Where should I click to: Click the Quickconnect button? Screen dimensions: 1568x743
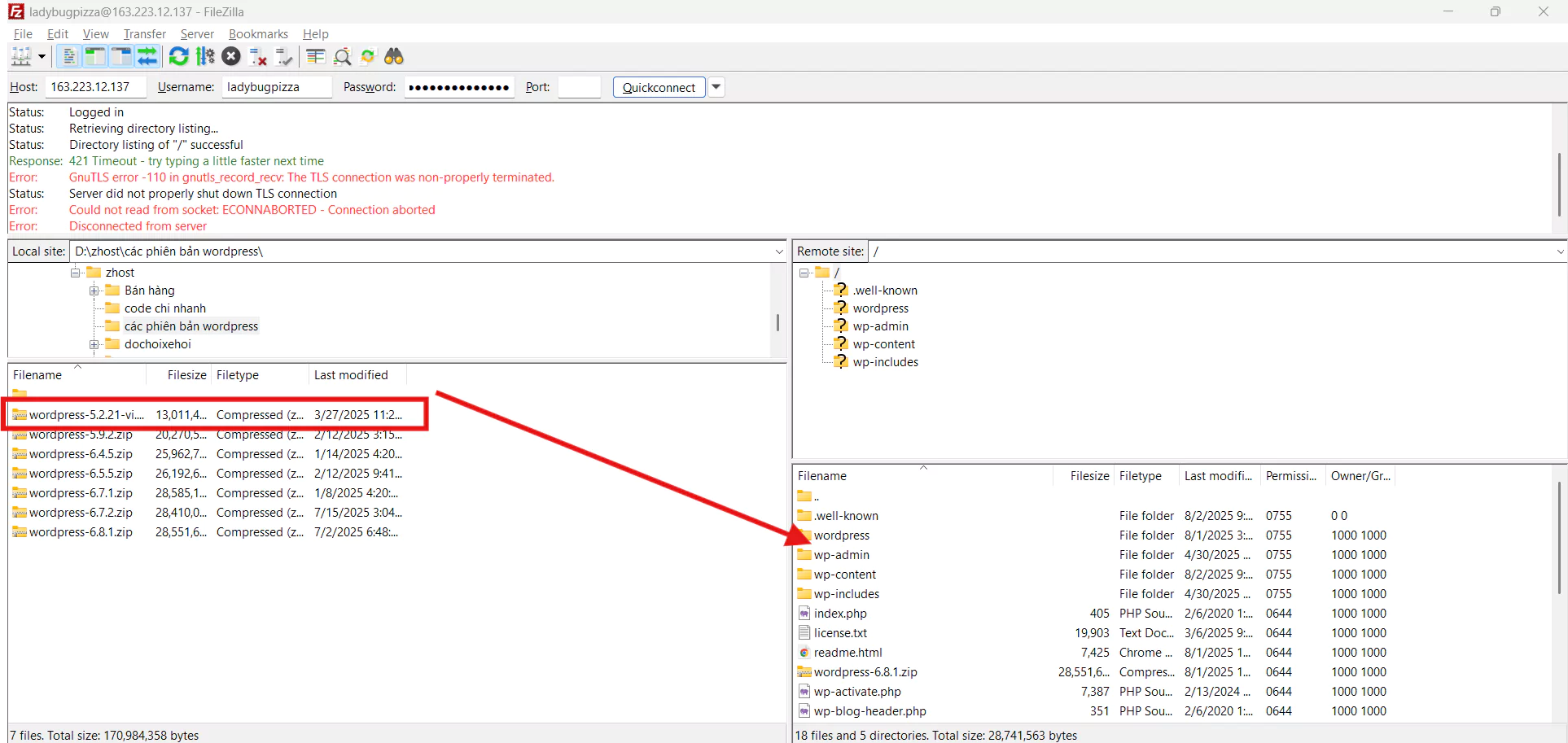click(x=659, y=87)
